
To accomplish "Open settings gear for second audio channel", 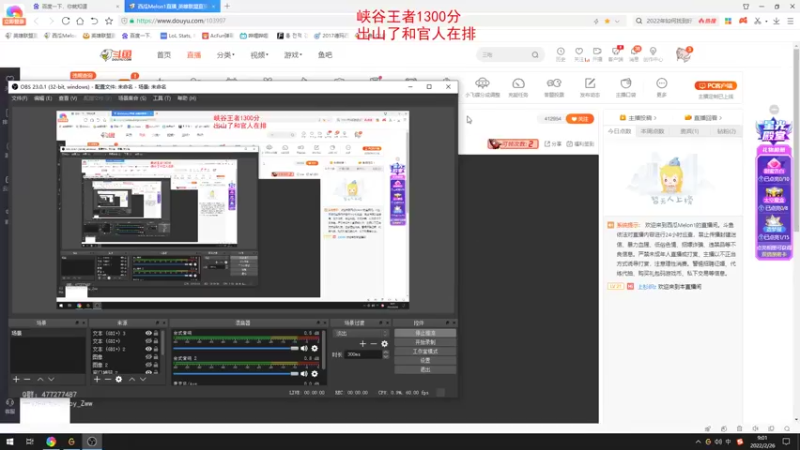I will pos(315,374).
